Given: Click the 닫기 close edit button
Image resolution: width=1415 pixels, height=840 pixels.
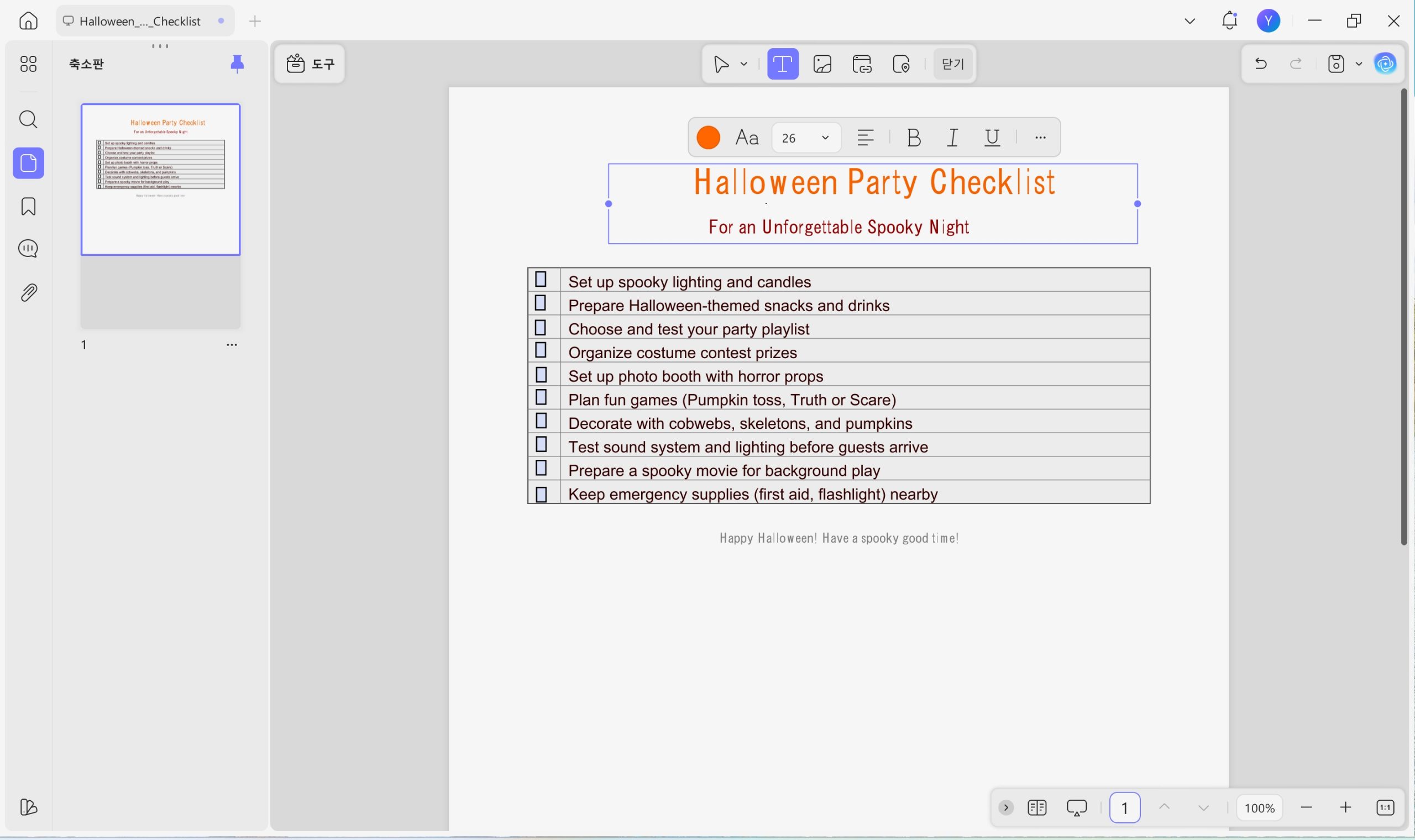Looking at the screenshot, I should point(952,64).
